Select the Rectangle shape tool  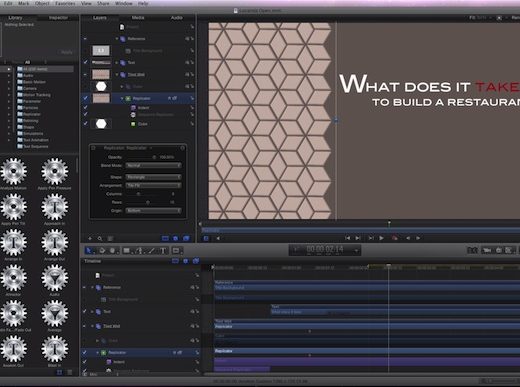click(x=126, y=251)
